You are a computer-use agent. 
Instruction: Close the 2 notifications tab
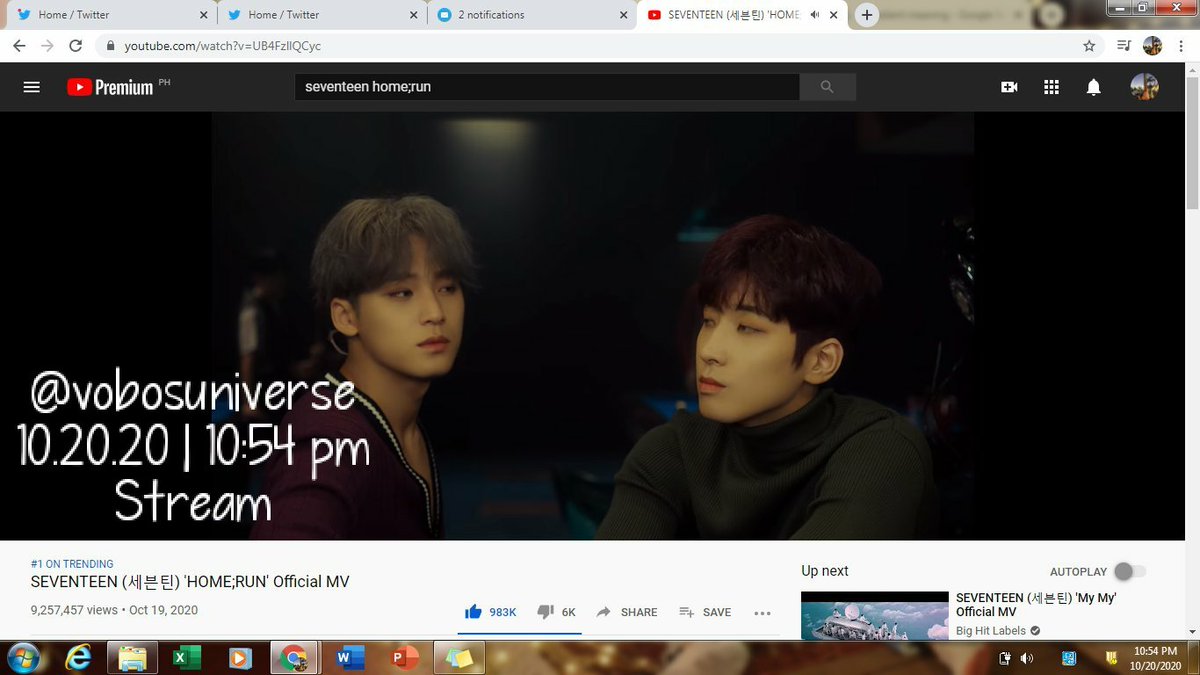click(x=623, y=15)
